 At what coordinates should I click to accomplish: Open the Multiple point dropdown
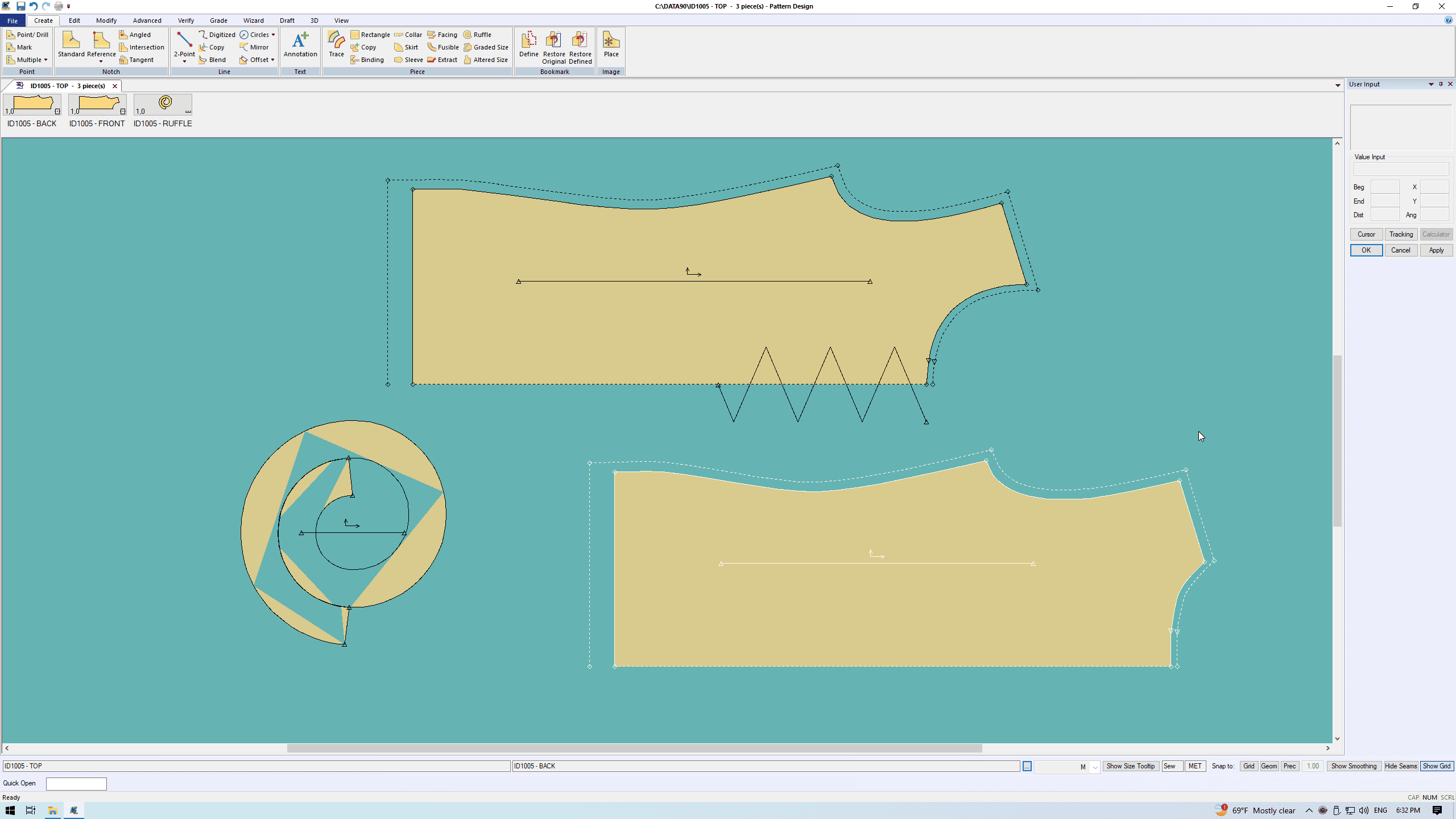coord(45,60)
